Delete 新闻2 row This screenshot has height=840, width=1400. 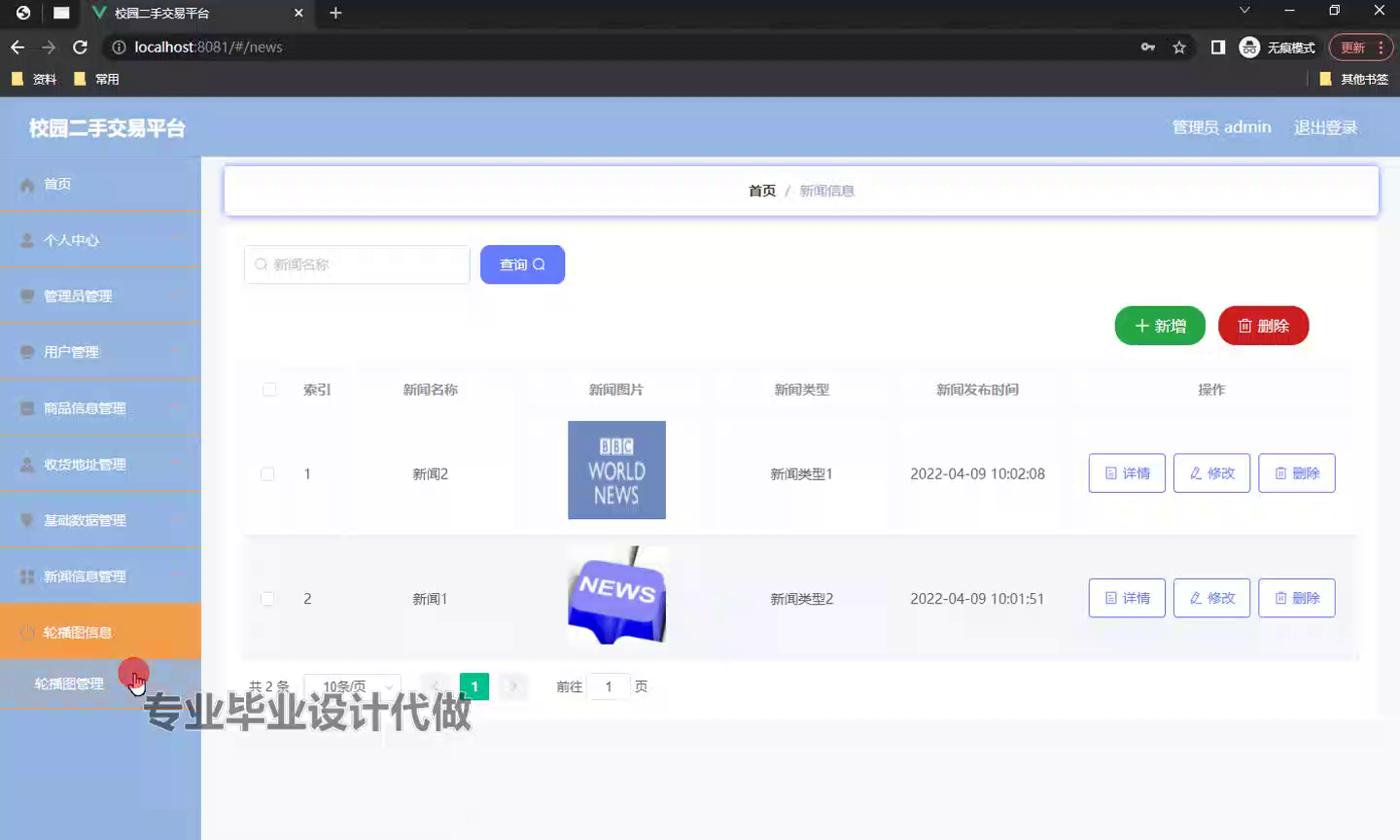coord(1297,473)
